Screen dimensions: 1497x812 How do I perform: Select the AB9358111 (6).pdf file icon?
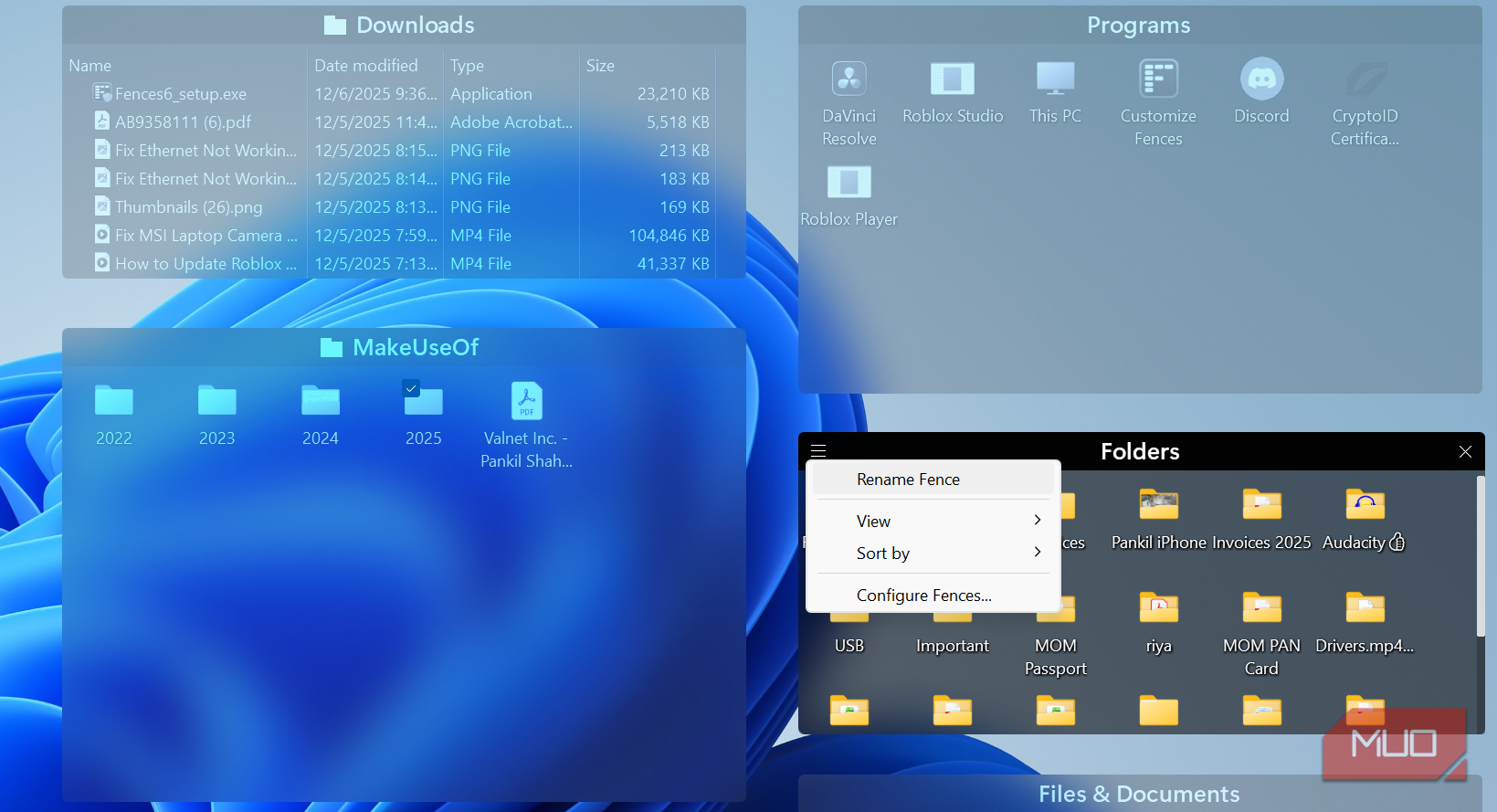tap(101, 121)
